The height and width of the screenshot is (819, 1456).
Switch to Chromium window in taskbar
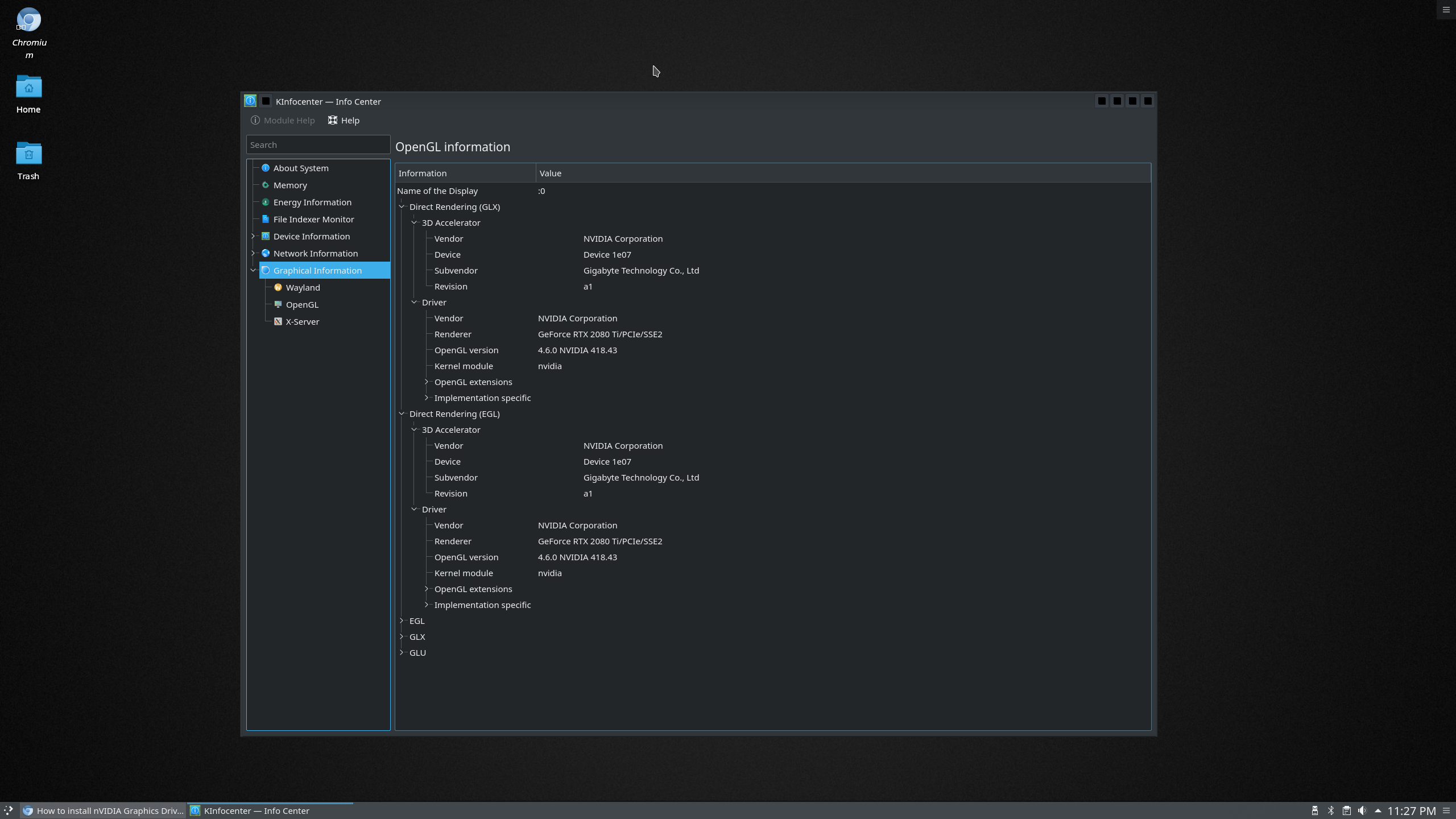pyautogui.click(x=104, y=810)
